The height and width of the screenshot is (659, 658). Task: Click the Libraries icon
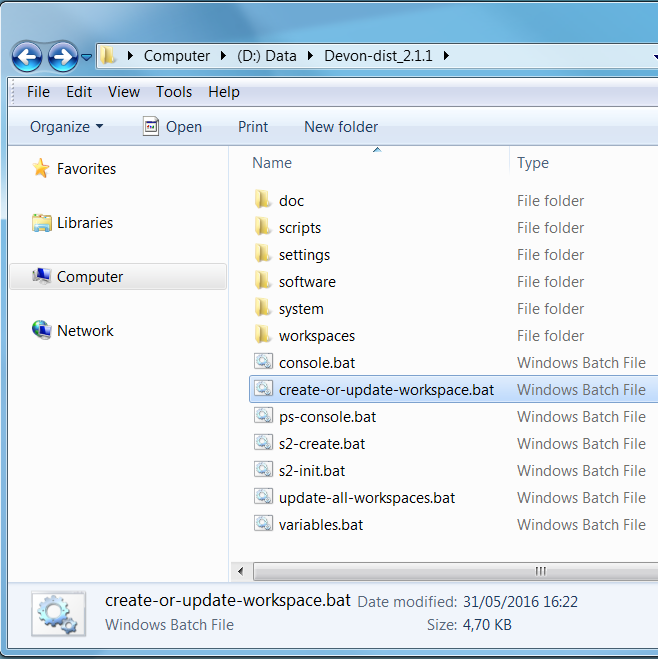[42, 223]
